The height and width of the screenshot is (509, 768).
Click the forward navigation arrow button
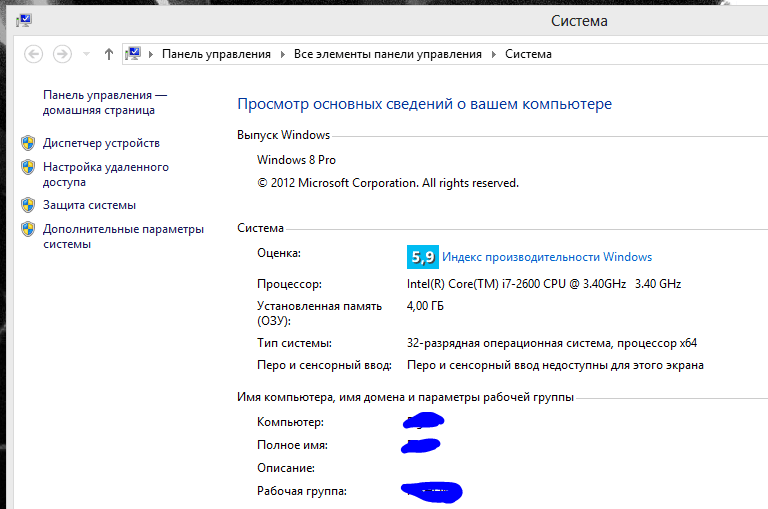[x=62, y=54]
